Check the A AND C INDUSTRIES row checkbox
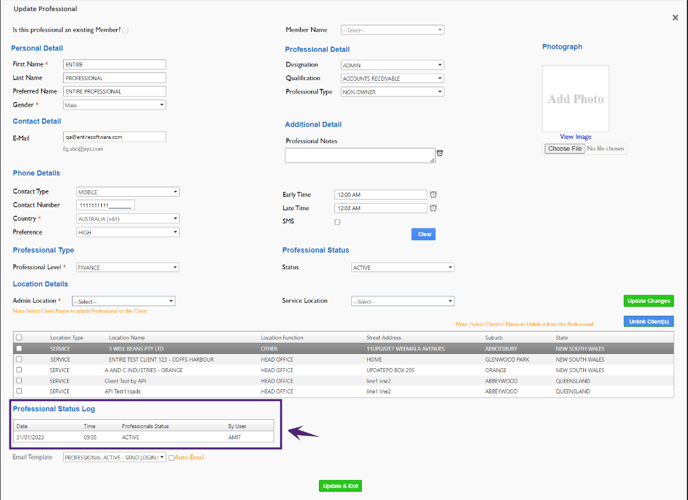Viewport: 688px width, 500px height. (19, 370)
